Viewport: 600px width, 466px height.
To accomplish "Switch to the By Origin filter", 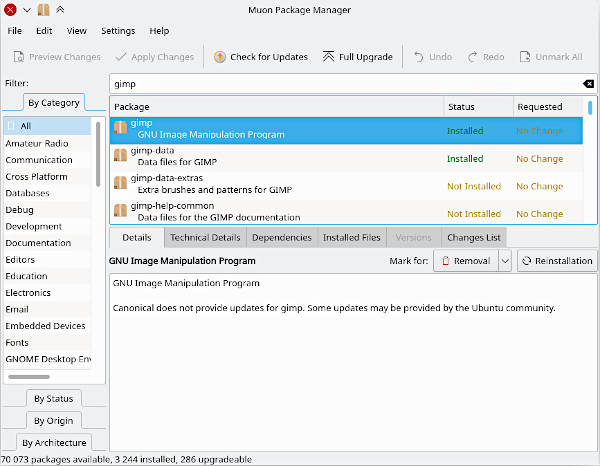I will pos(54,420).
